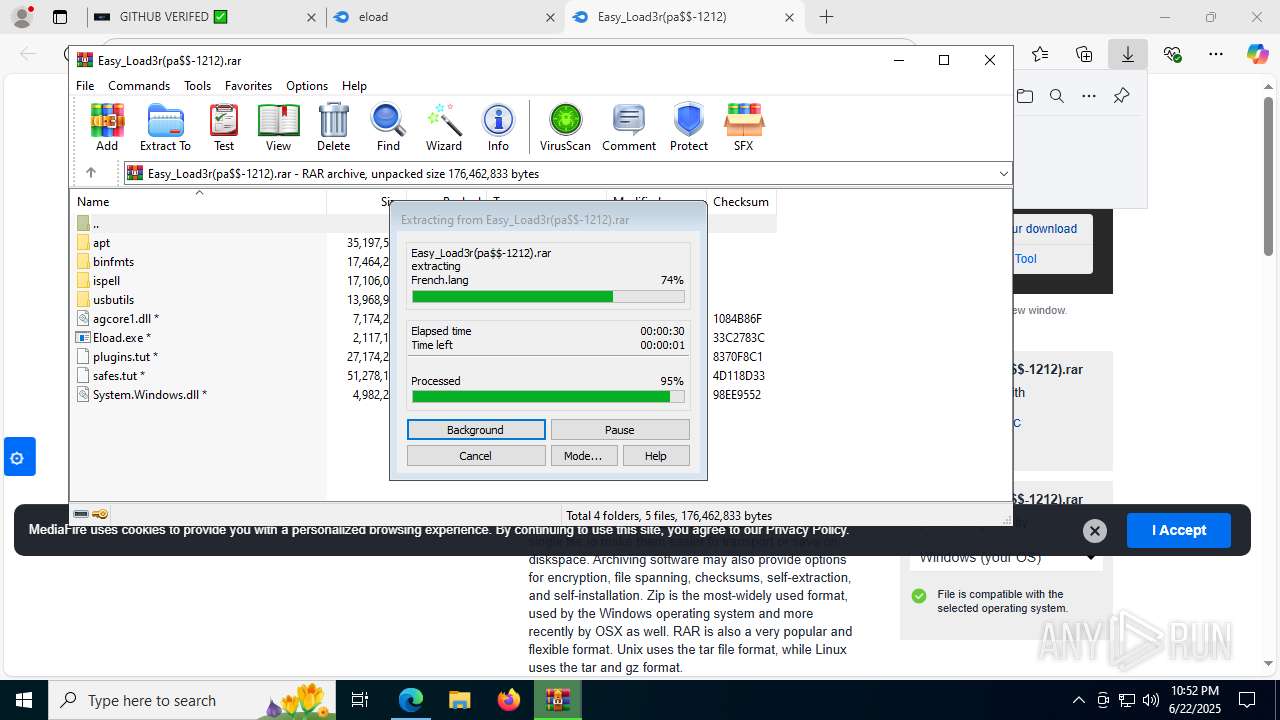
Task: Click Help in extraction dialog
Action: click(x=656, y=455)
